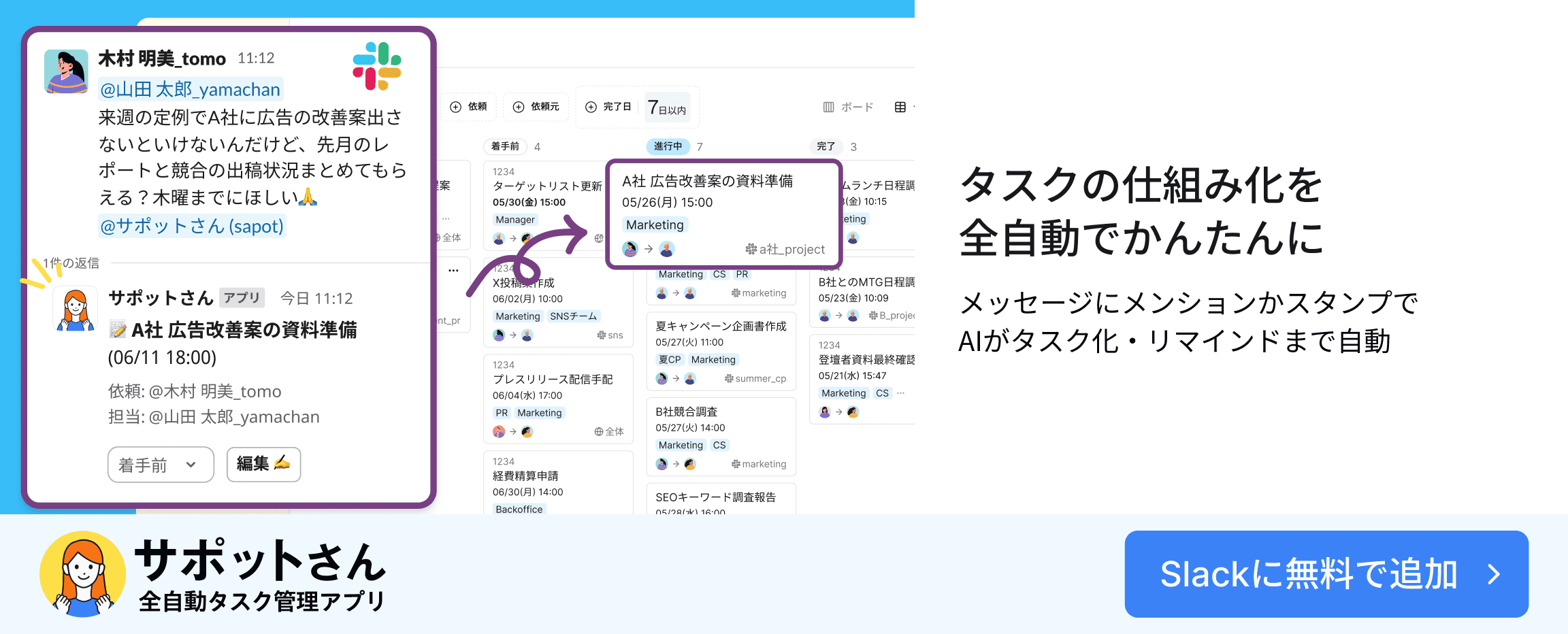
Task: Click the Manager tag on ターゲットリスト更新
Action: pos(515,220)
